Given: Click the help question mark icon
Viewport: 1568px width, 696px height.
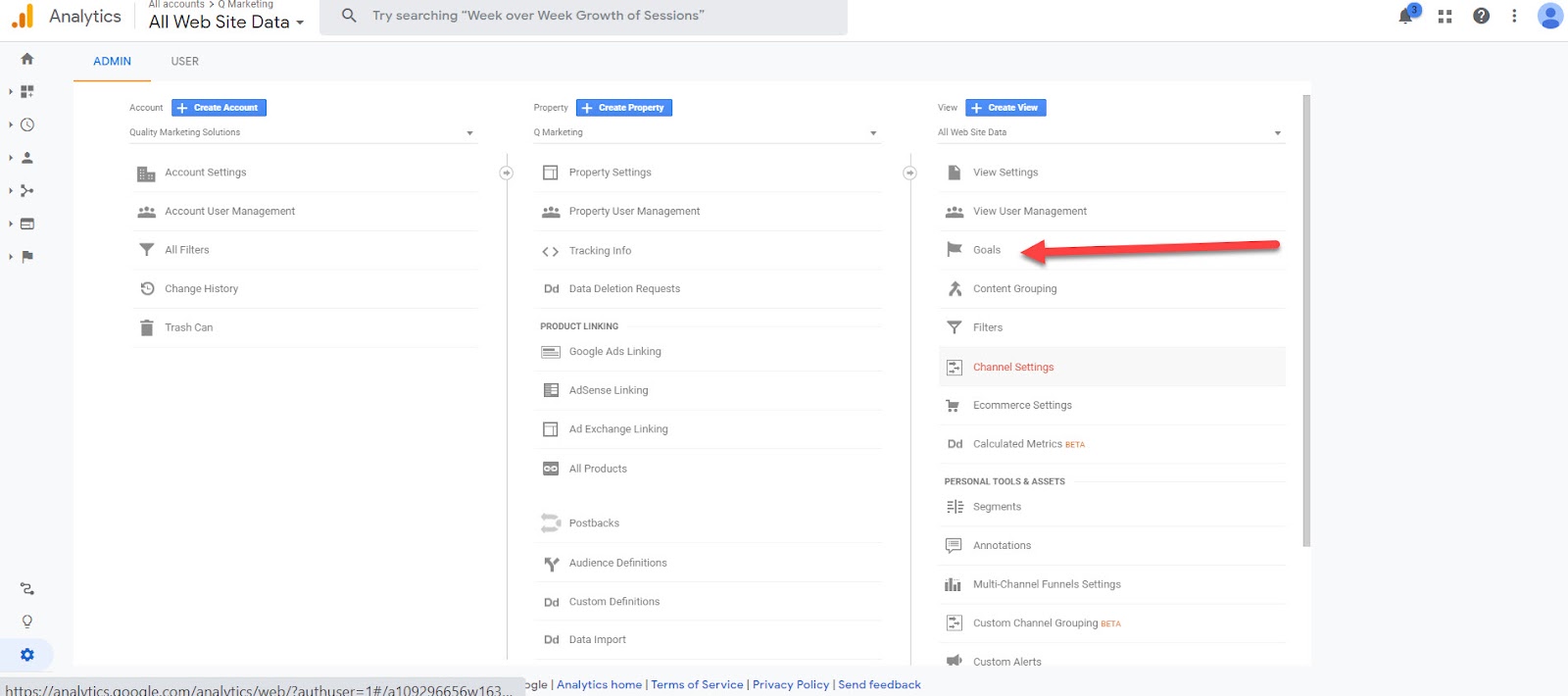Looking at the screenshot, I should [x=1481, y=16].
